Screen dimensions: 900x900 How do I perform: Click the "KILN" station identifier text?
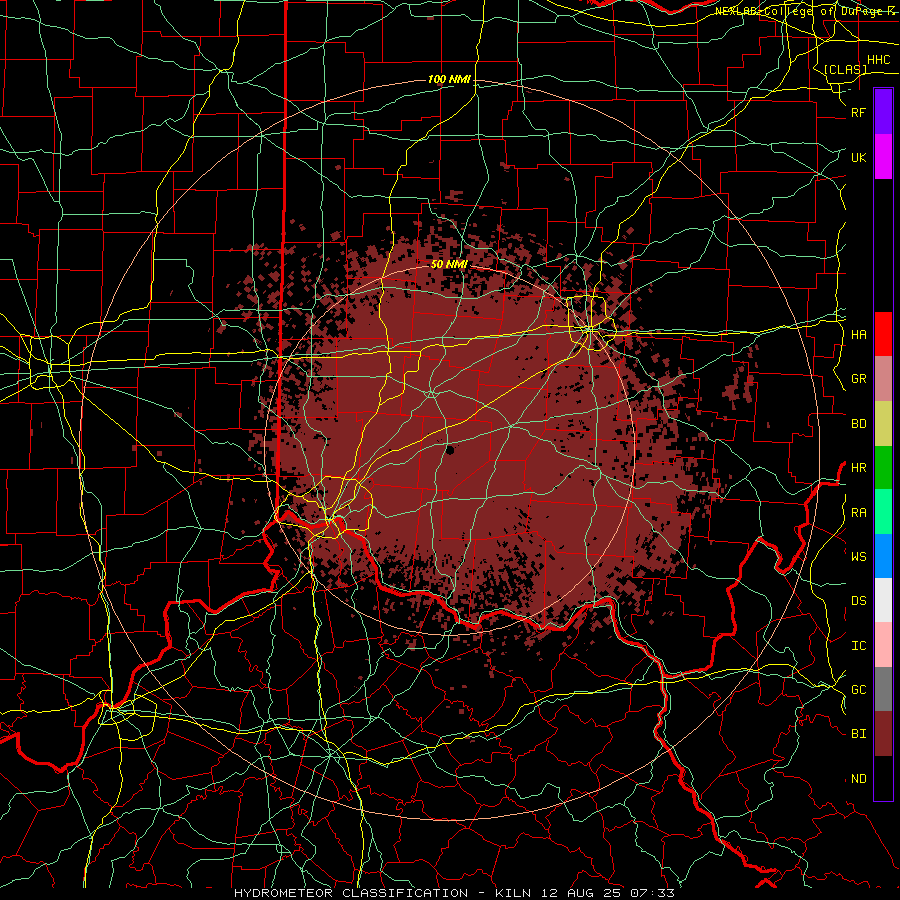click(x=513, y=893)
